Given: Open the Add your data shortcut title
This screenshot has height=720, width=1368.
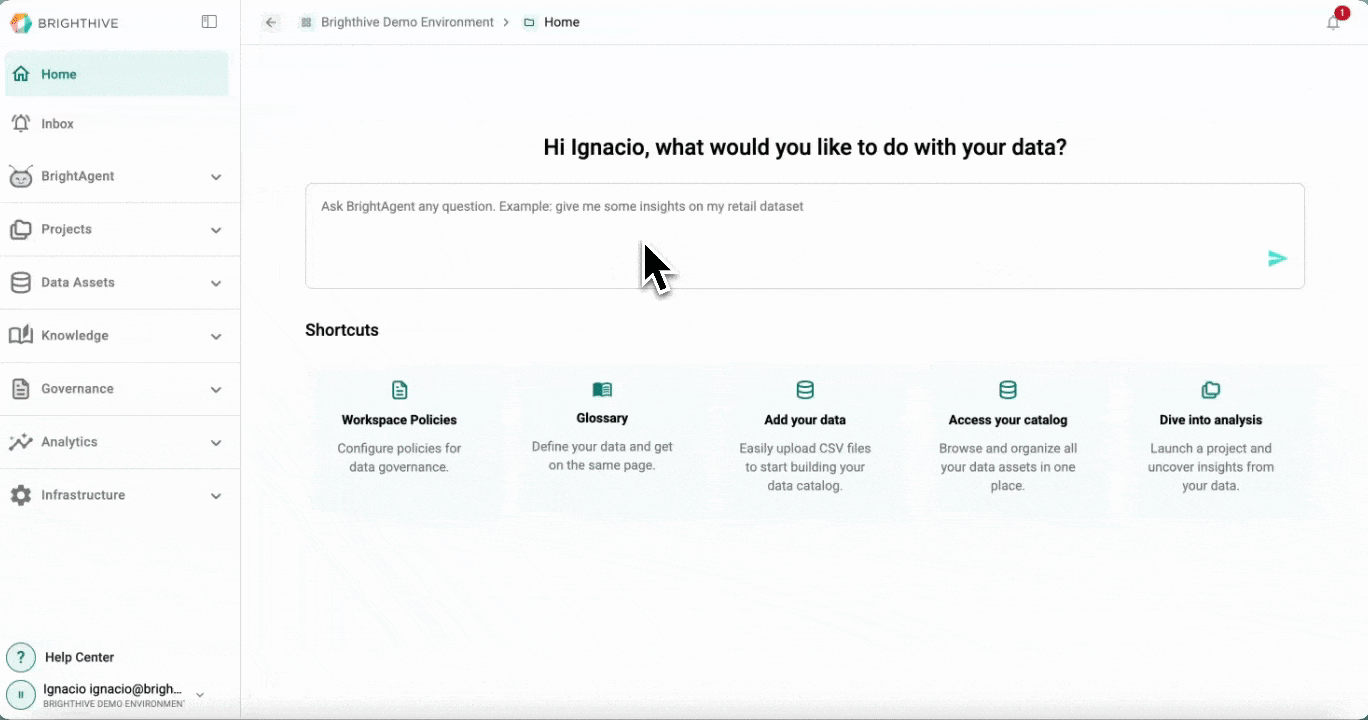Looking at the screenshot, I should coord(805,420).
